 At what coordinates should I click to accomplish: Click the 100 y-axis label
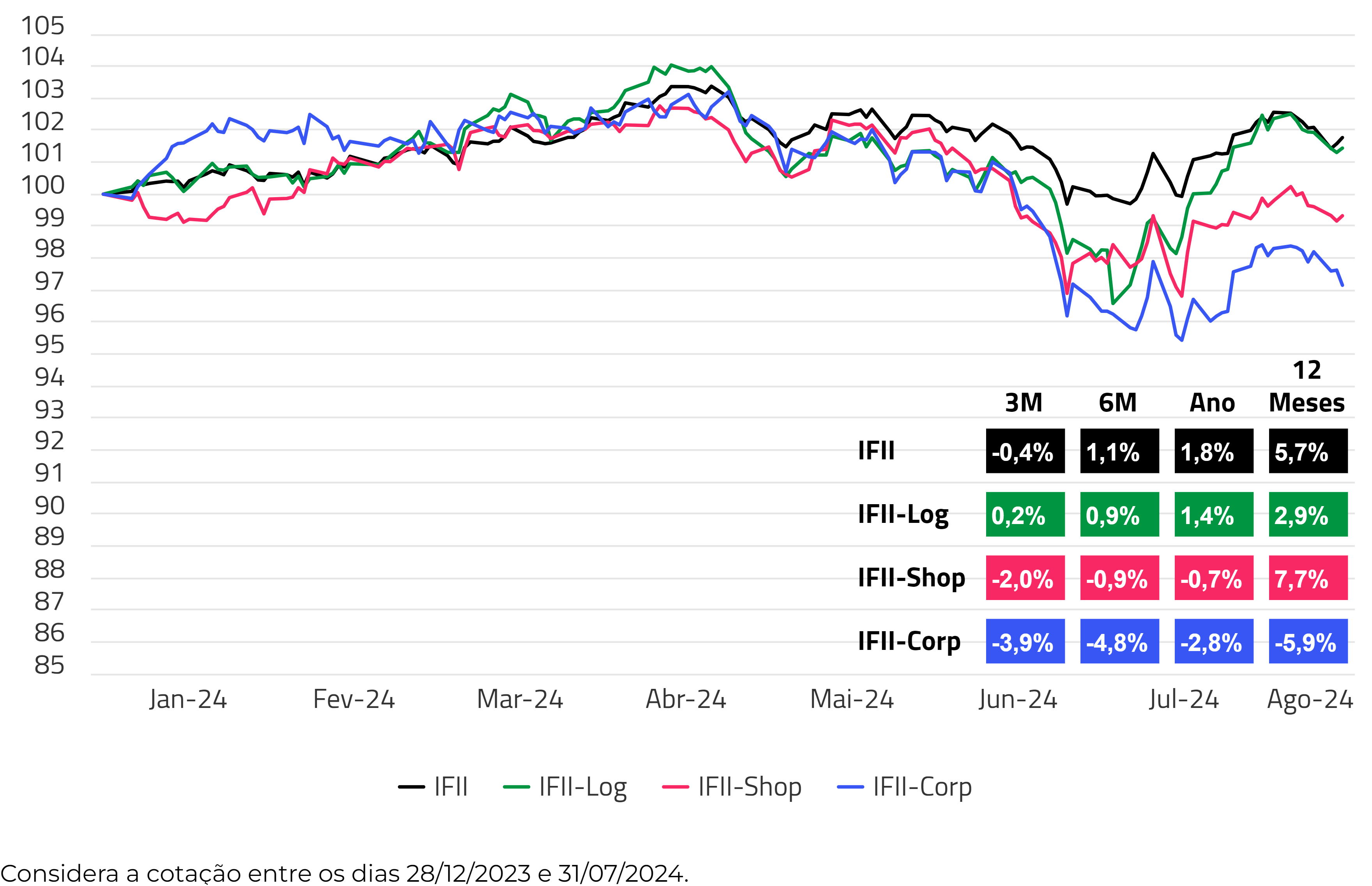[x=42, y=185]
